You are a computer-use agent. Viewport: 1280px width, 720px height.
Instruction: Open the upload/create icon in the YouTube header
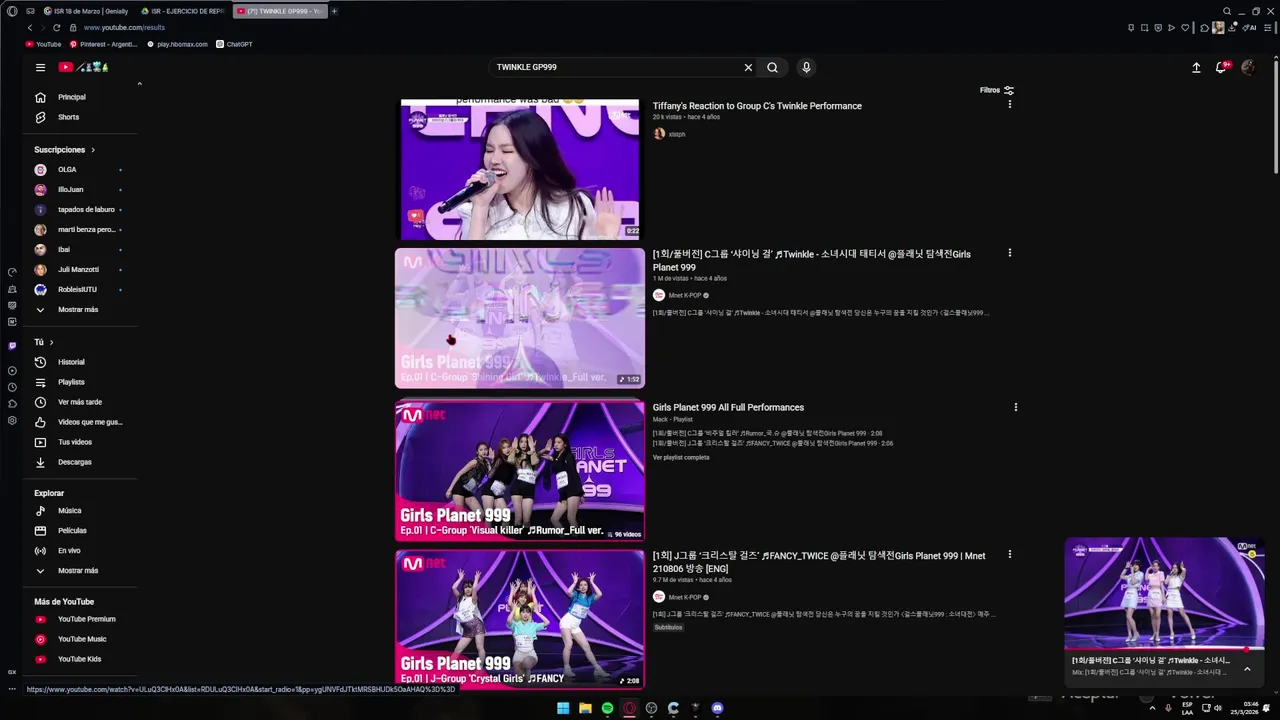[1196, 67]
